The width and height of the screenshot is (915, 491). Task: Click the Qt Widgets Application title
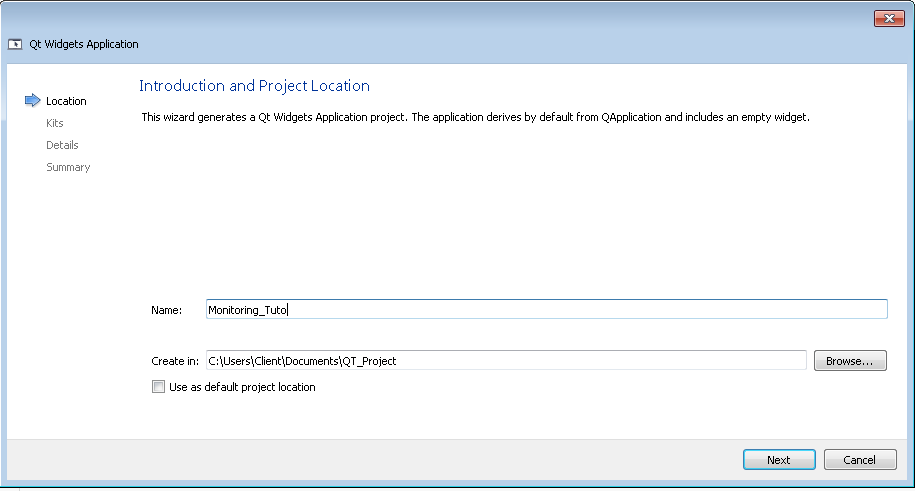(84, 44)
